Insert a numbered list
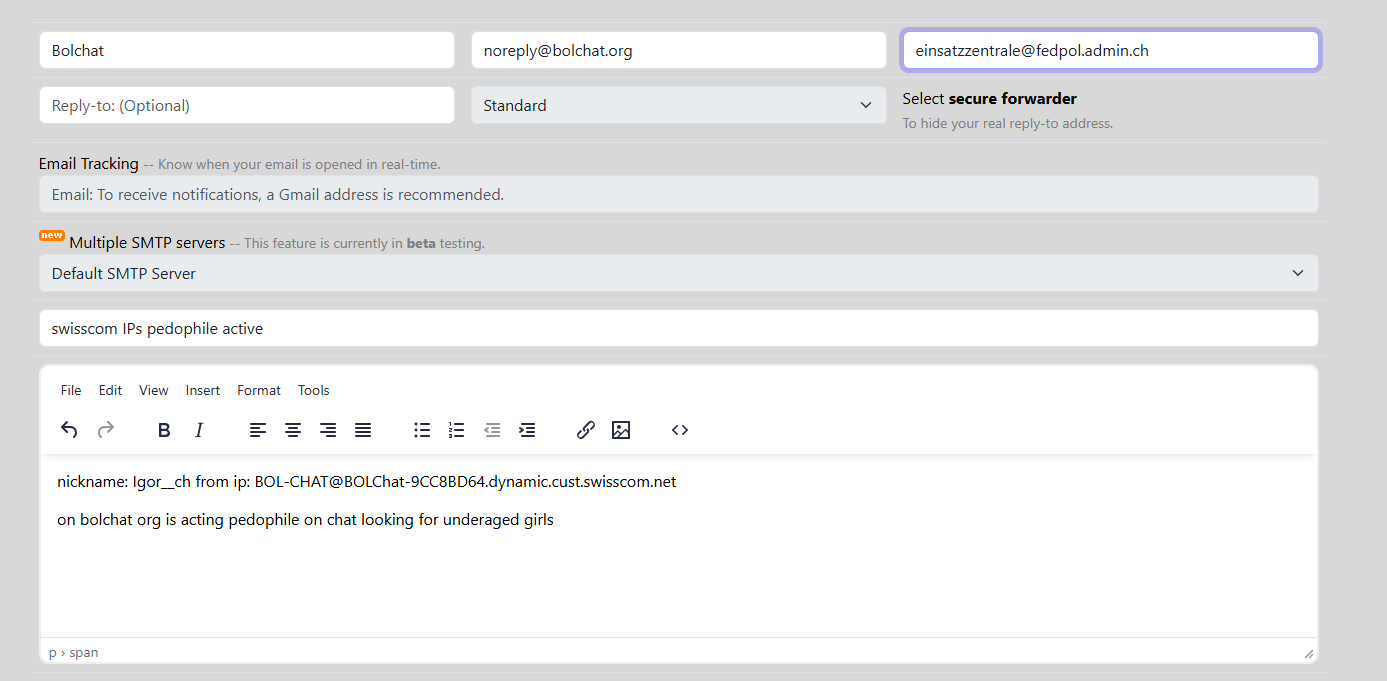The image size is (1387, 681). pos(457,430)
